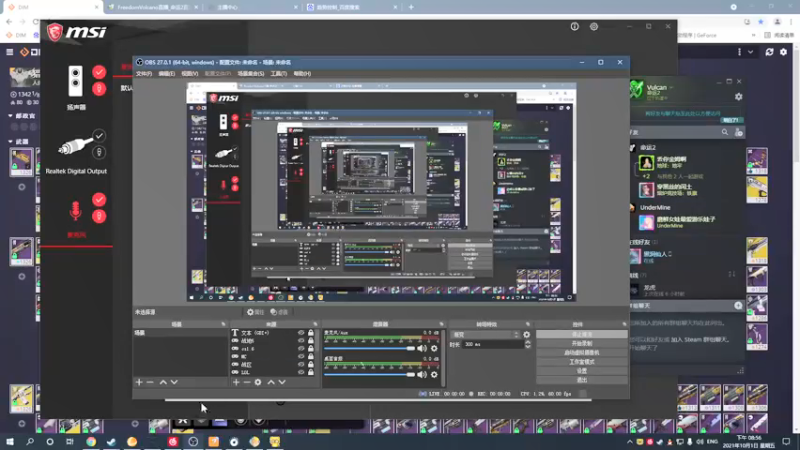This screenshot has width=800, height=450.
Task: Mute the microphone/Aux mixer channel speaker
Action: point(422,348)
